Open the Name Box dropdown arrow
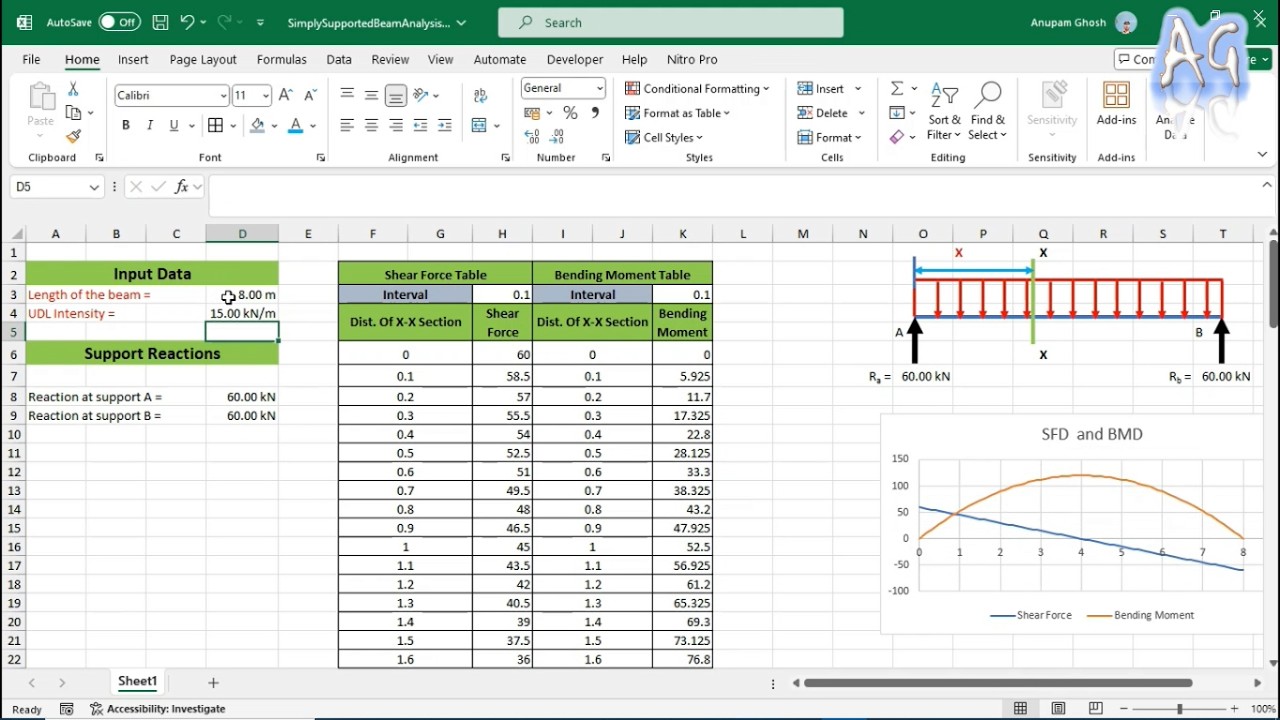This screenshot has height=720, width=1280. coord(94,187)
